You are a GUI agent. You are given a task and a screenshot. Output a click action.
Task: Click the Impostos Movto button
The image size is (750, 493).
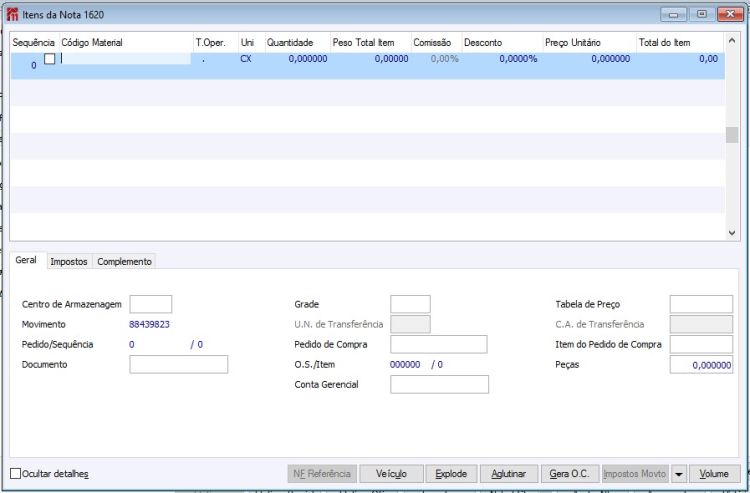click(x=635, y=474)
